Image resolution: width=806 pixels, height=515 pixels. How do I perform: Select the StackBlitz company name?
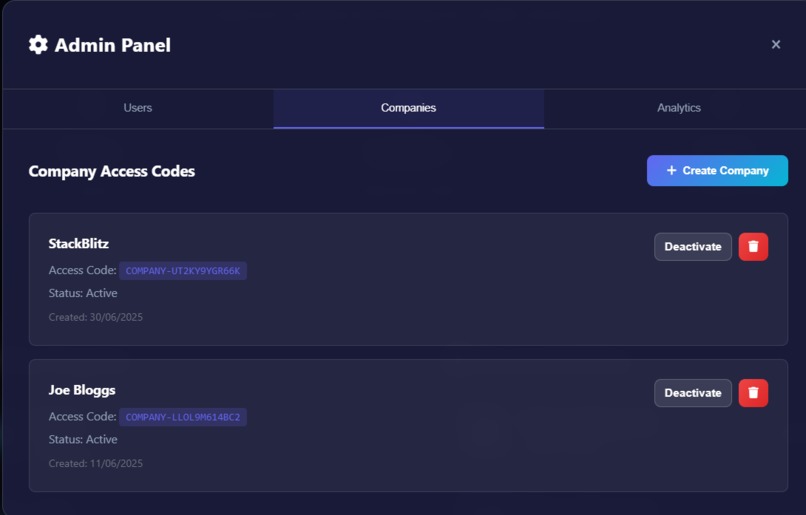pos(79,244)
